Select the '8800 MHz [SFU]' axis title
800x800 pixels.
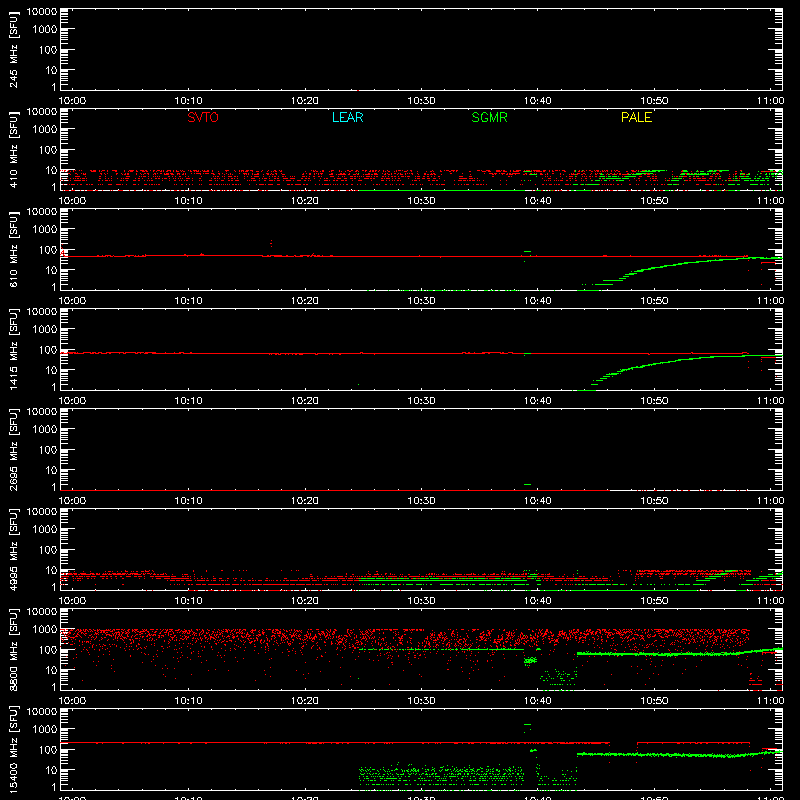pos(13,650)
